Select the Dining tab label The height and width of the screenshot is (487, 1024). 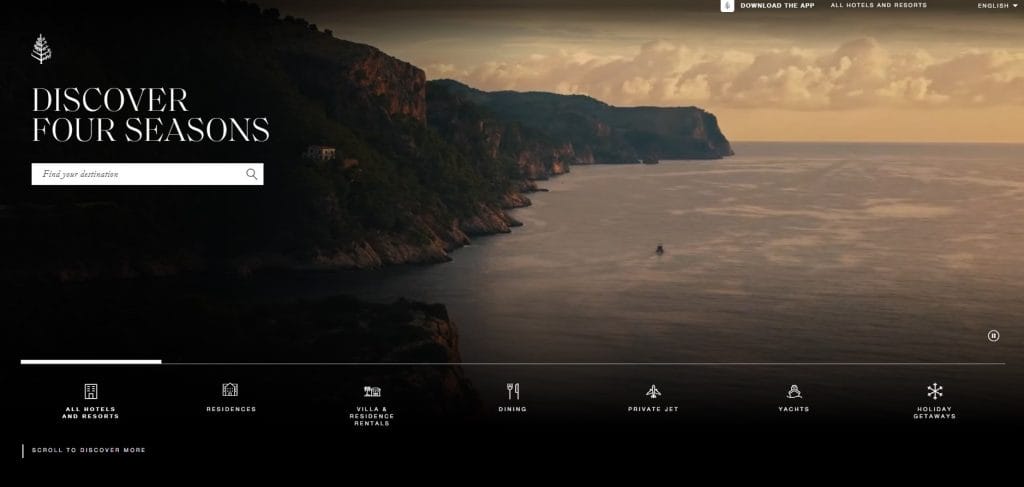[x=513, y=409]
